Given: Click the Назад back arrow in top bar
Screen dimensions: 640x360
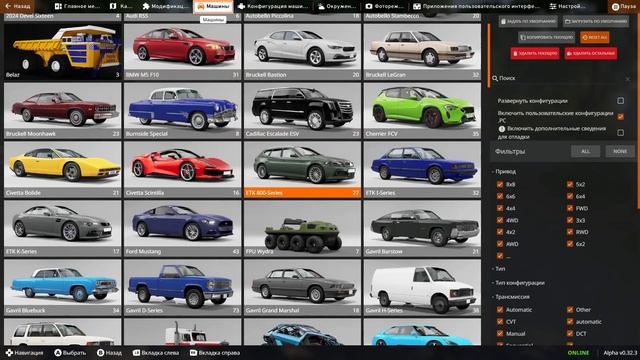Looking at the screenshot, I should point(17,6).
